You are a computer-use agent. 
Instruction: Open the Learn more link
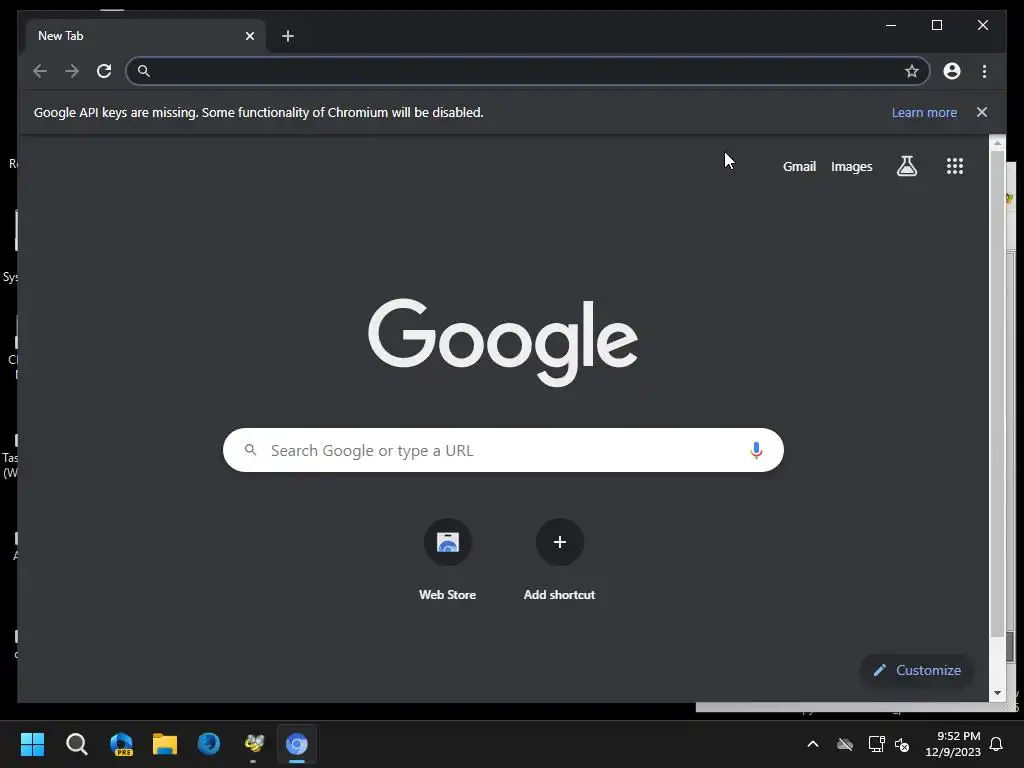[x=924, y=112]
